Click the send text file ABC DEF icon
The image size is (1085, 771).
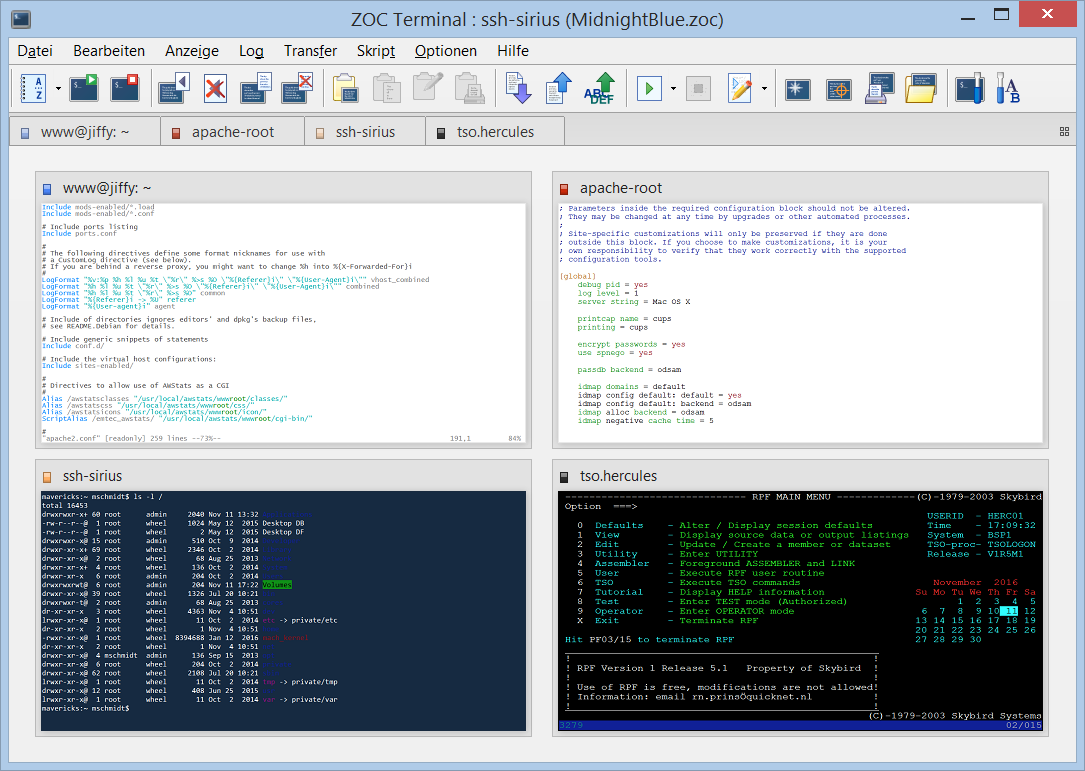click(599, 88)
